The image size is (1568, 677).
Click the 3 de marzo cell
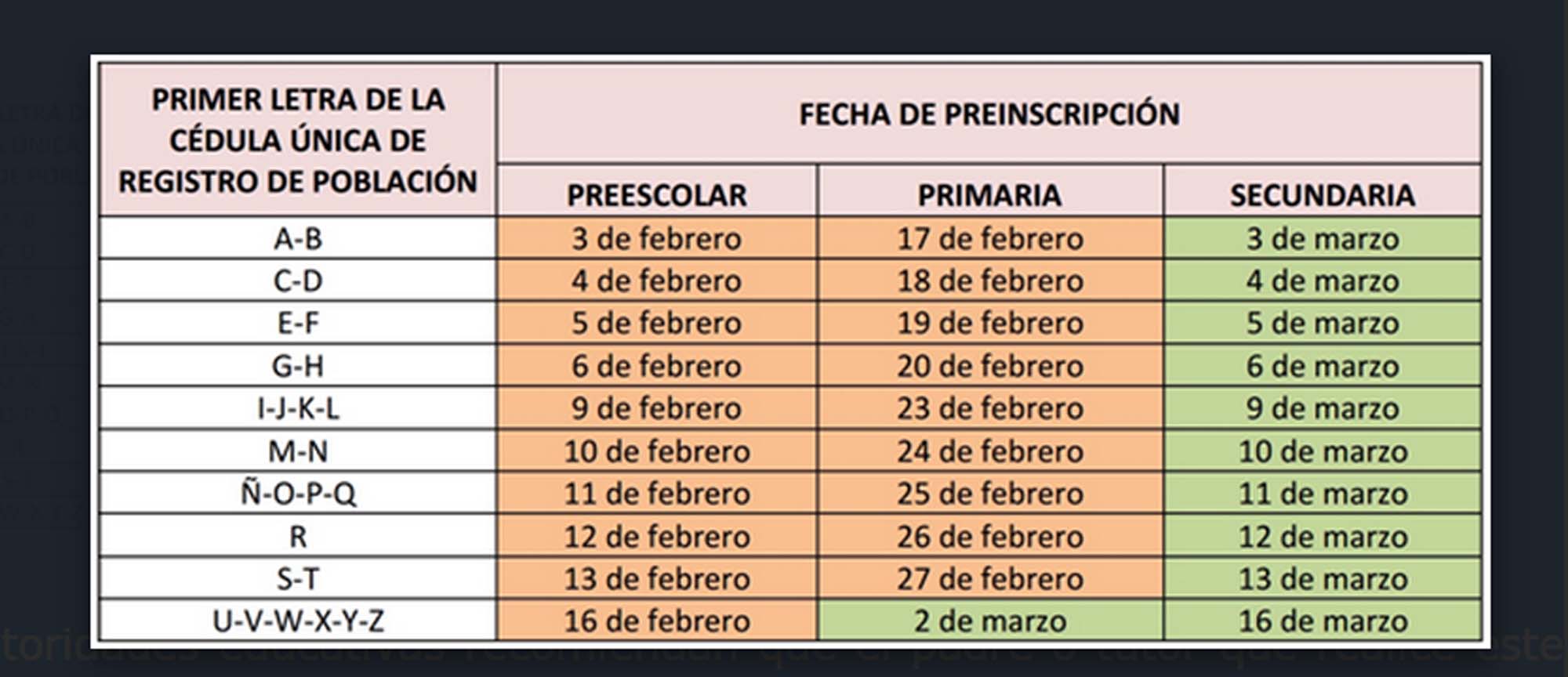(x=1322, y=238)
